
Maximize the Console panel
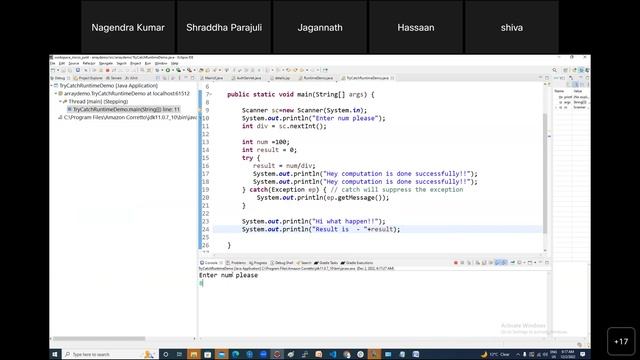pos(547,263)
